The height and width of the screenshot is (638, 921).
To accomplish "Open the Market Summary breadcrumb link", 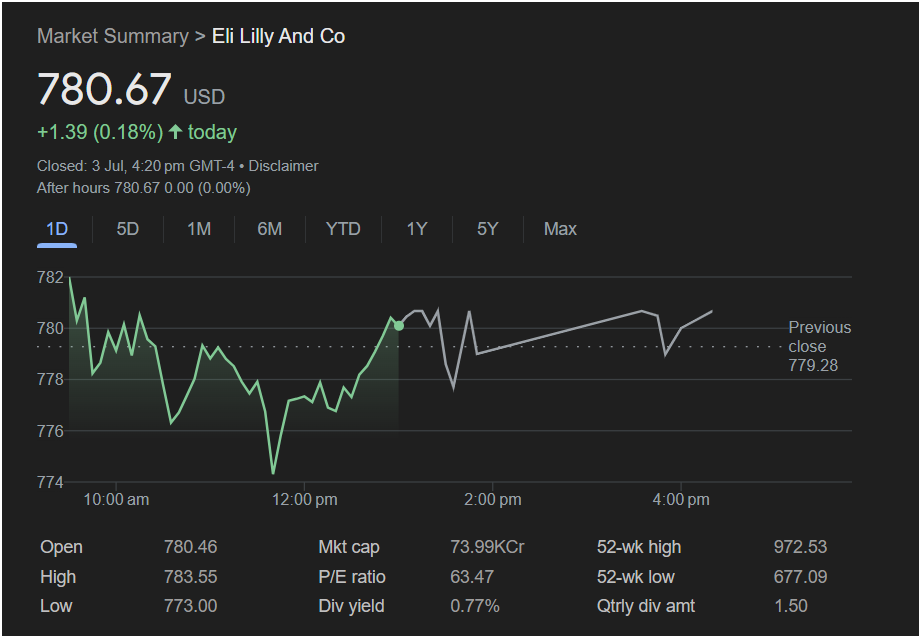I will coord(113,36).
